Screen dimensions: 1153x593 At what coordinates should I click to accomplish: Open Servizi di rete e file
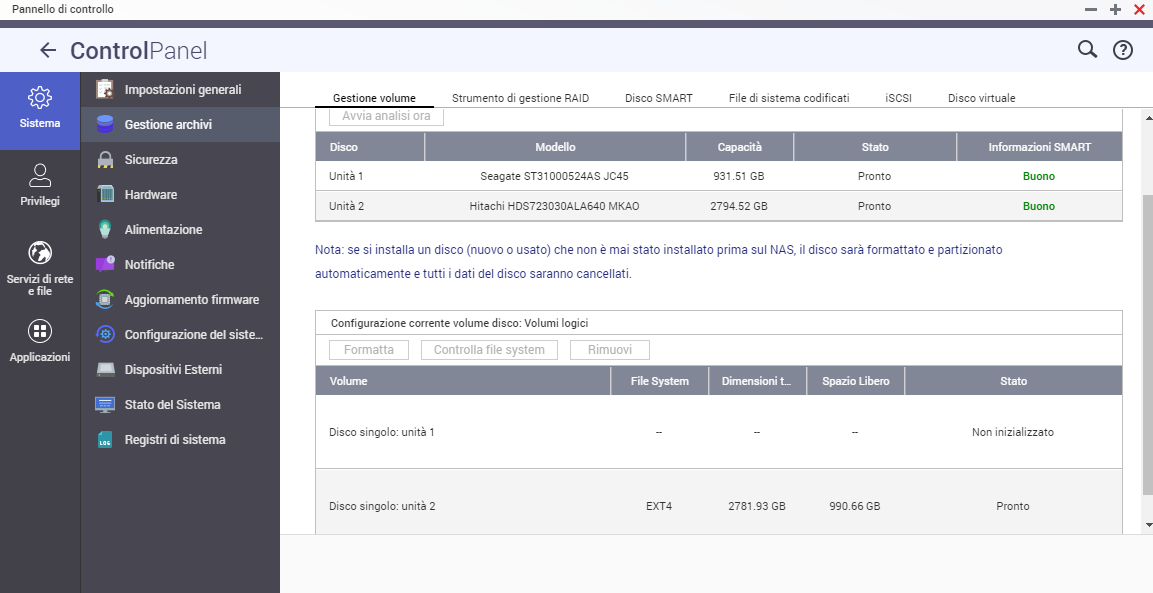click(x=40, y=253)
